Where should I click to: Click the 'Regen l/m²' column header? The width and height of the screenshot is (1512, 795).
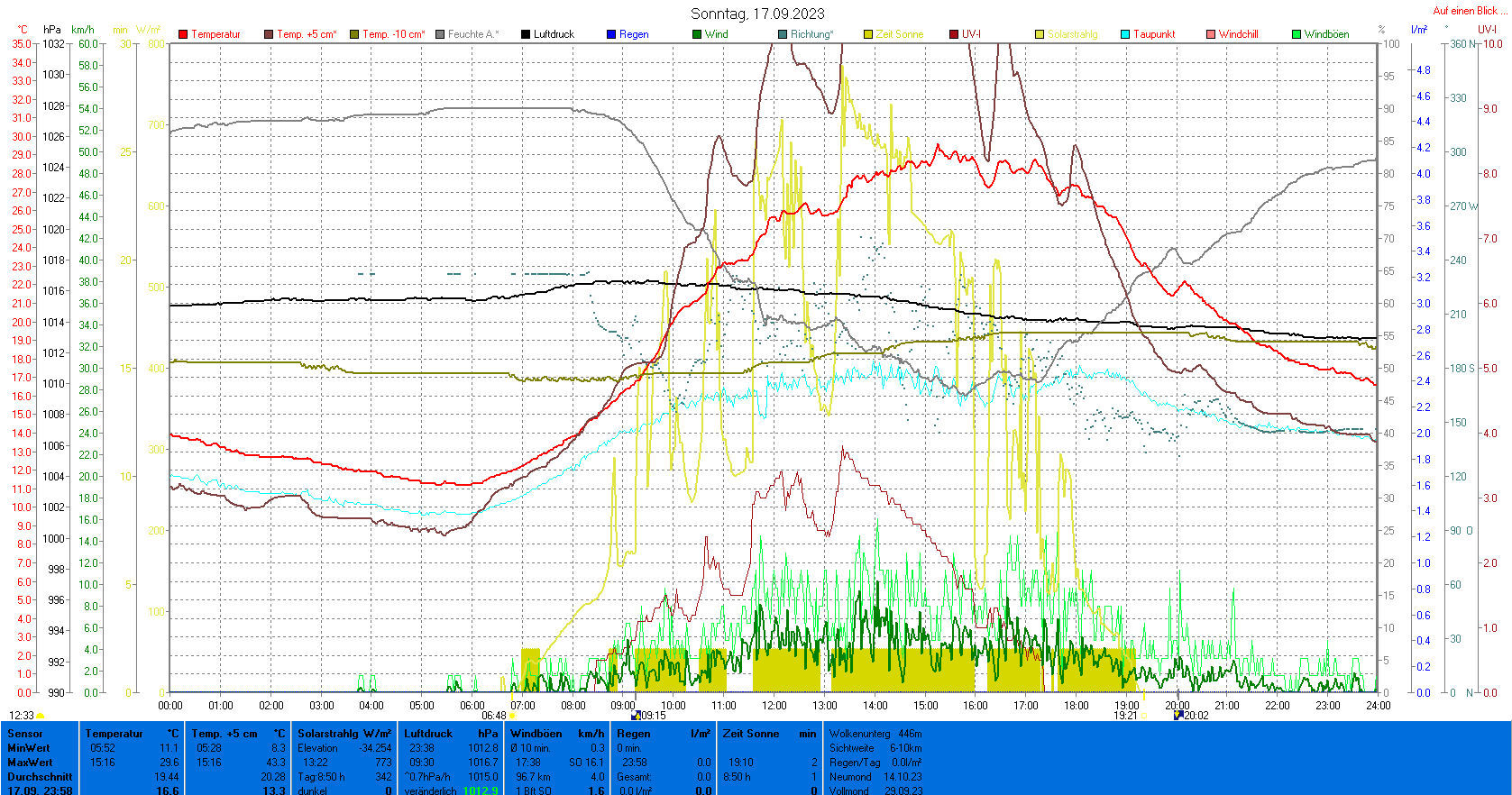[664, 734]
